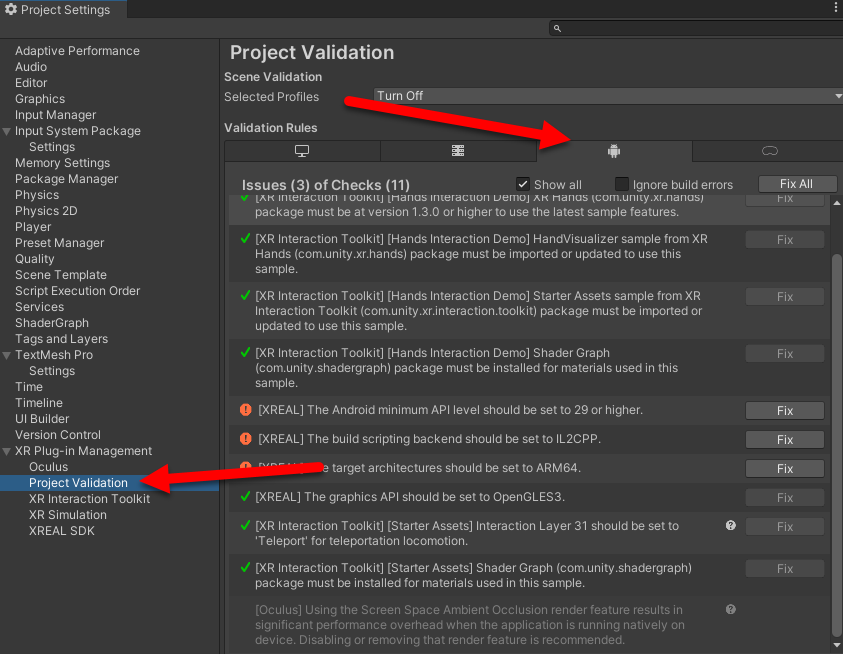Collapse the Input System Package tree node

[7, 131]
